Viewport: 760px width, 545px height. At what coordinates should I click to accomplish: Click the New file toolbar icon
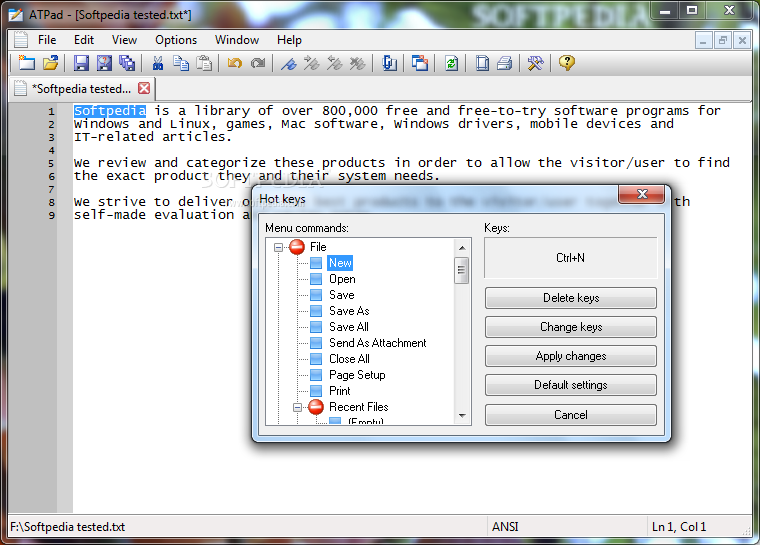(x=27, y=63)
